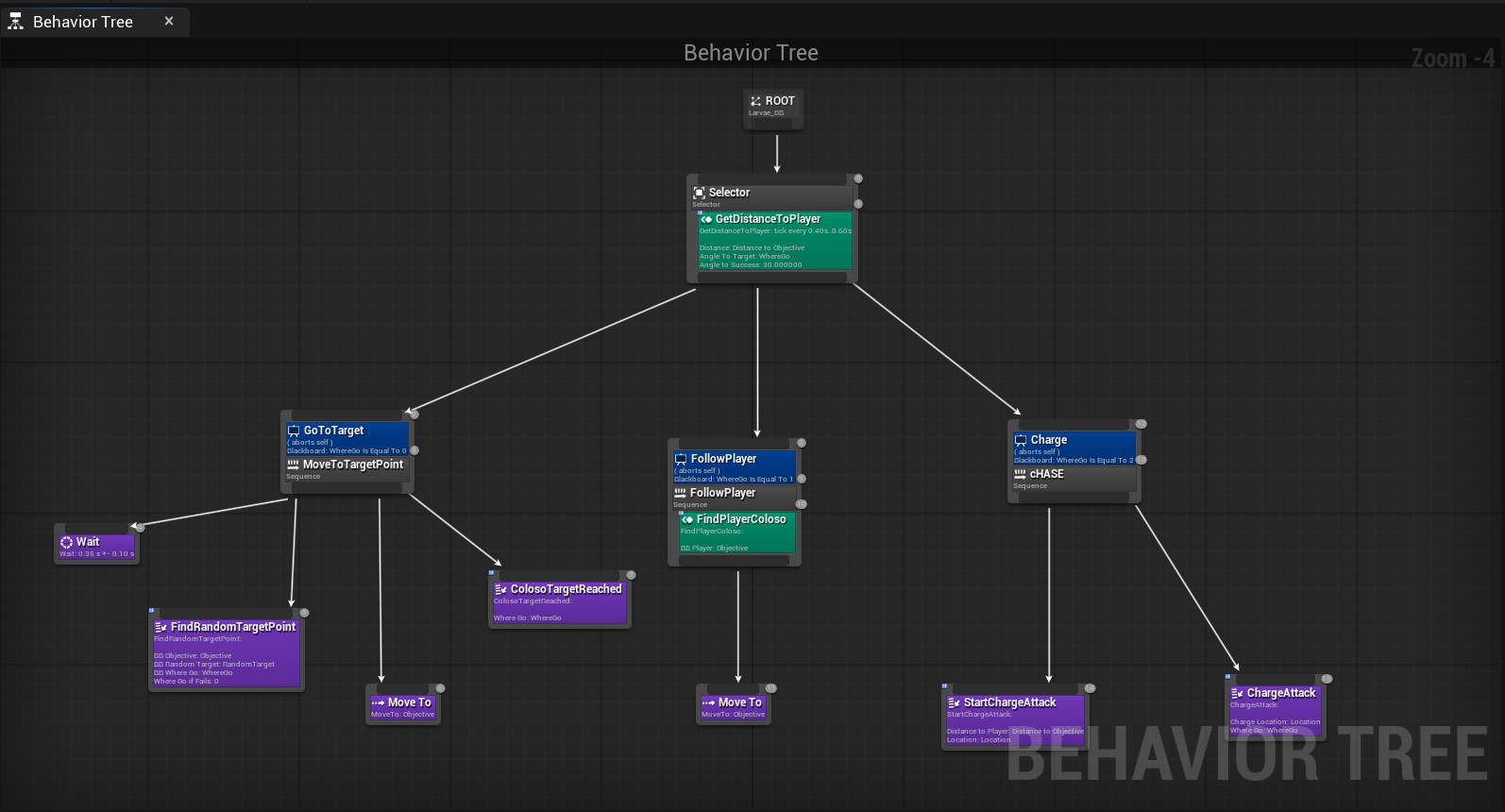Click the Larvae_BB blackboard text in ROOT

click(x=766, y=113)
